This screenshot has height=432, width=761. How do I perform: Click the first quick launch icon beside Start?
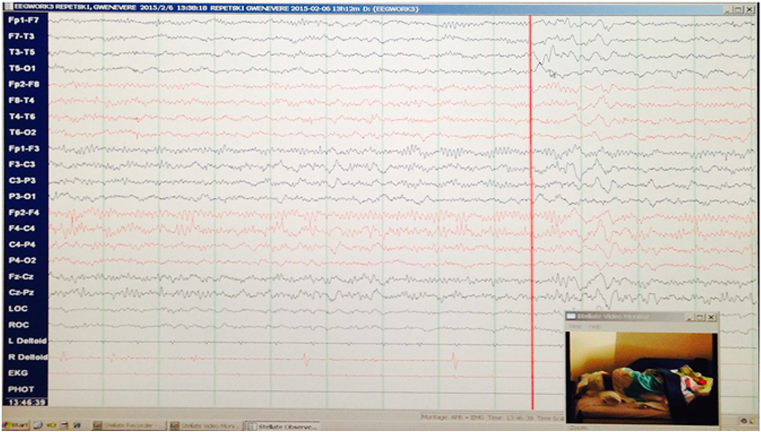(x=38, y=425)
